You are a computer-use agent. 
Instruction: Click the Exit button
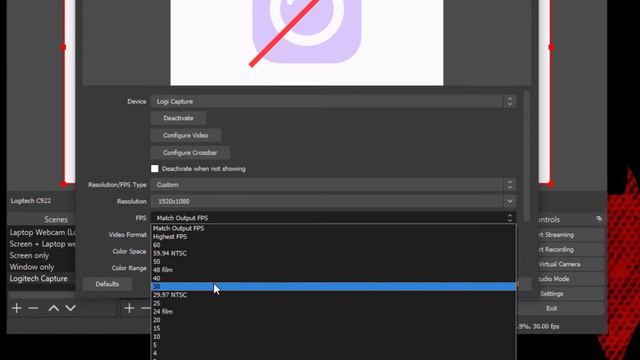coord(561,309)
